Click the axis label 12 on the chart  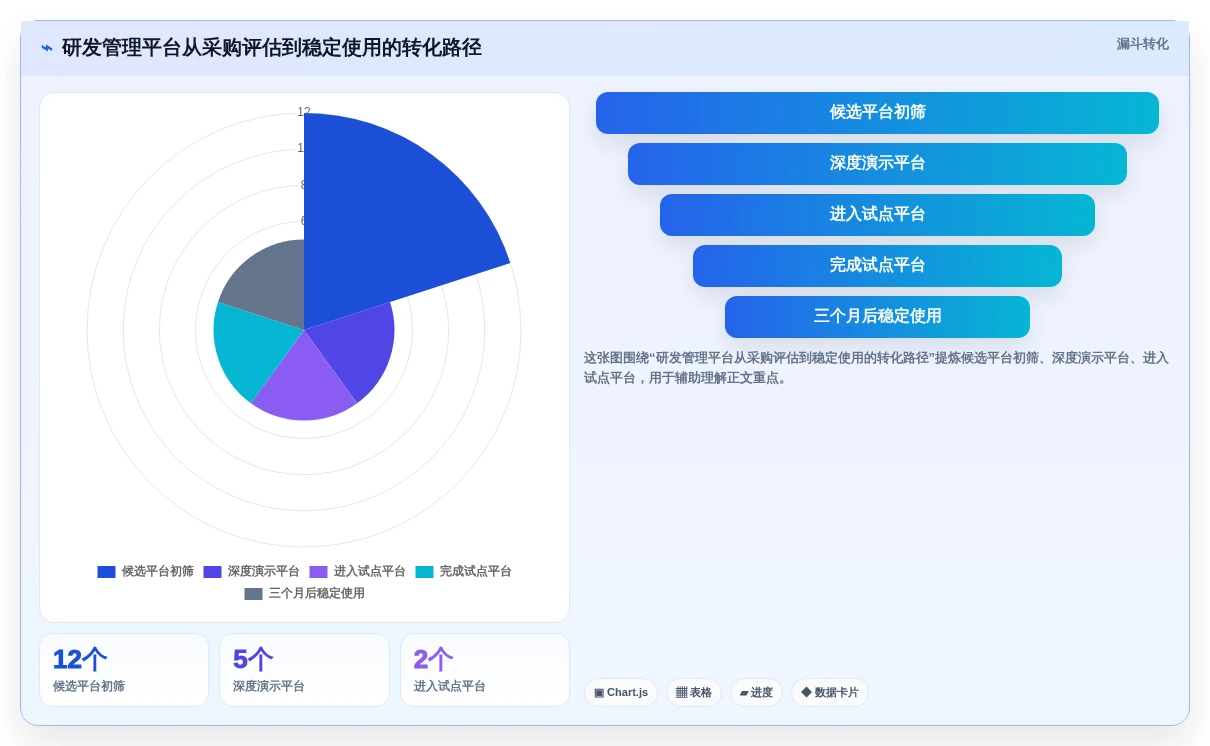tap(304, 112)
